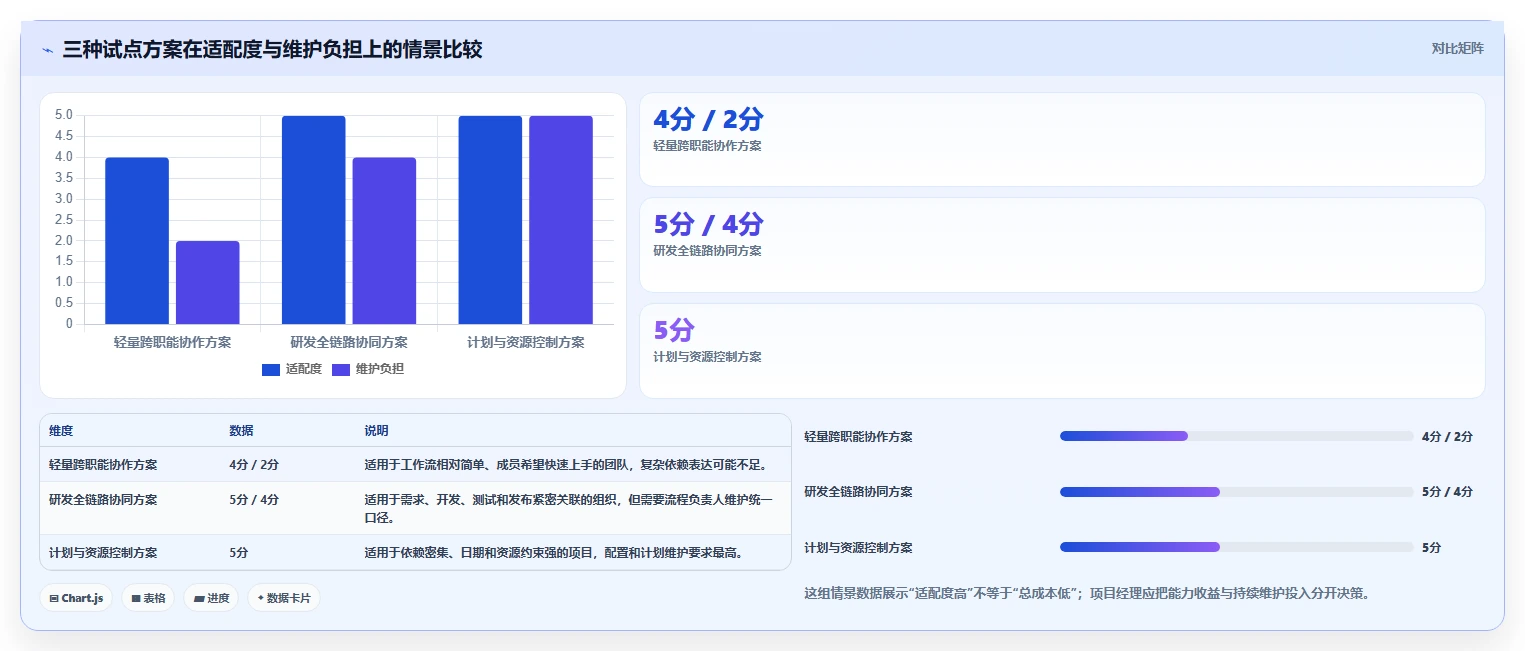Click the 数据卡片 tag chip

click(284, 598)
